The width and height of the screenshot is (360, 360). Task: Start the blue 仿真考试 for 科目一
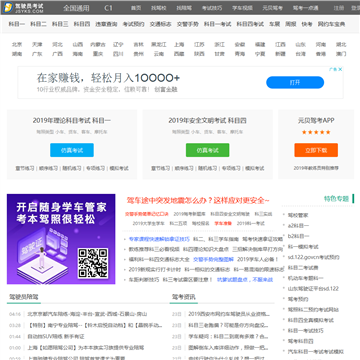(x=72, y=150)
